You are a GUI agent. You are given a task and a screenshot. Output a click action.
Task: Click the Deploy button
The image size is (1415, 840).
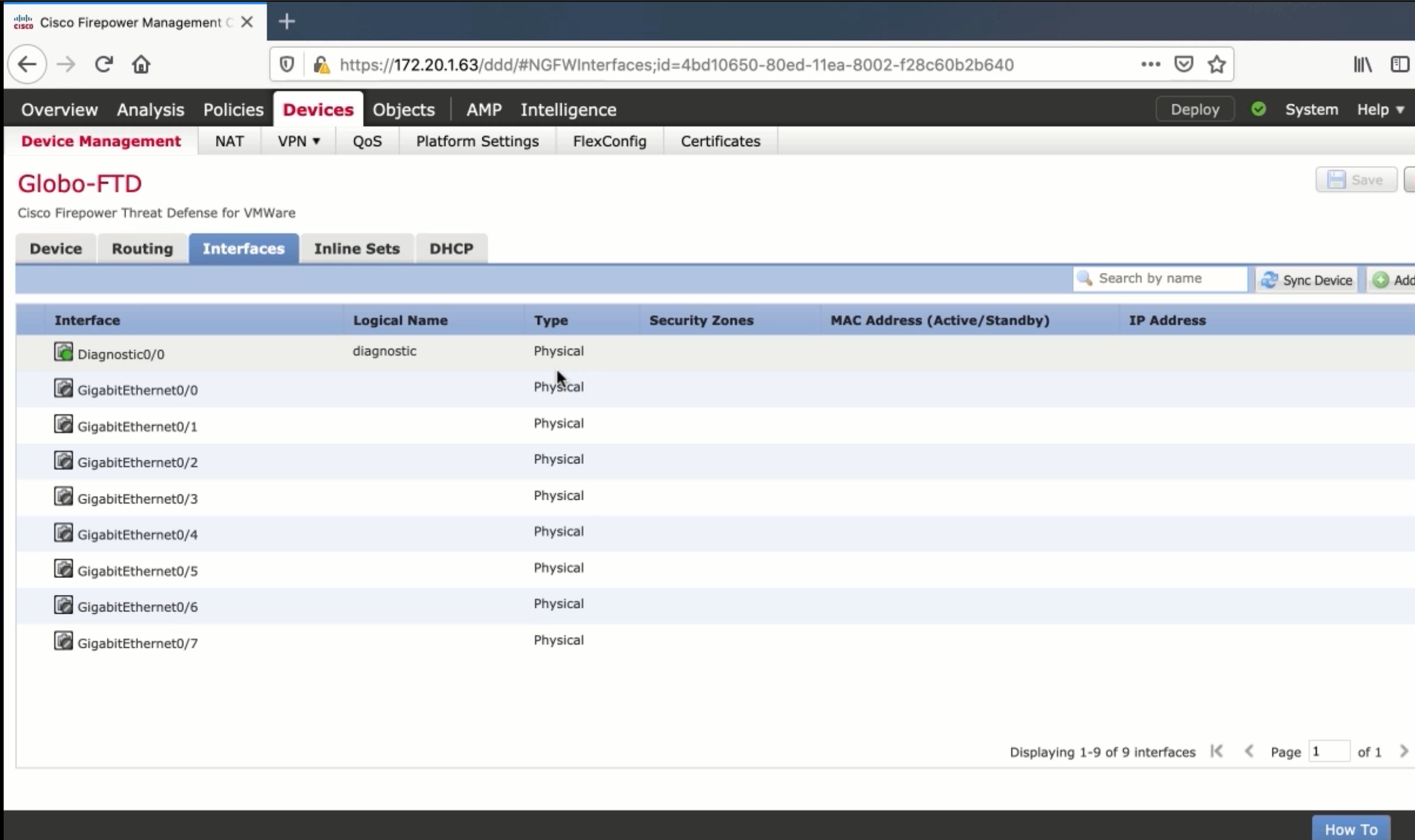(1195, 110)
